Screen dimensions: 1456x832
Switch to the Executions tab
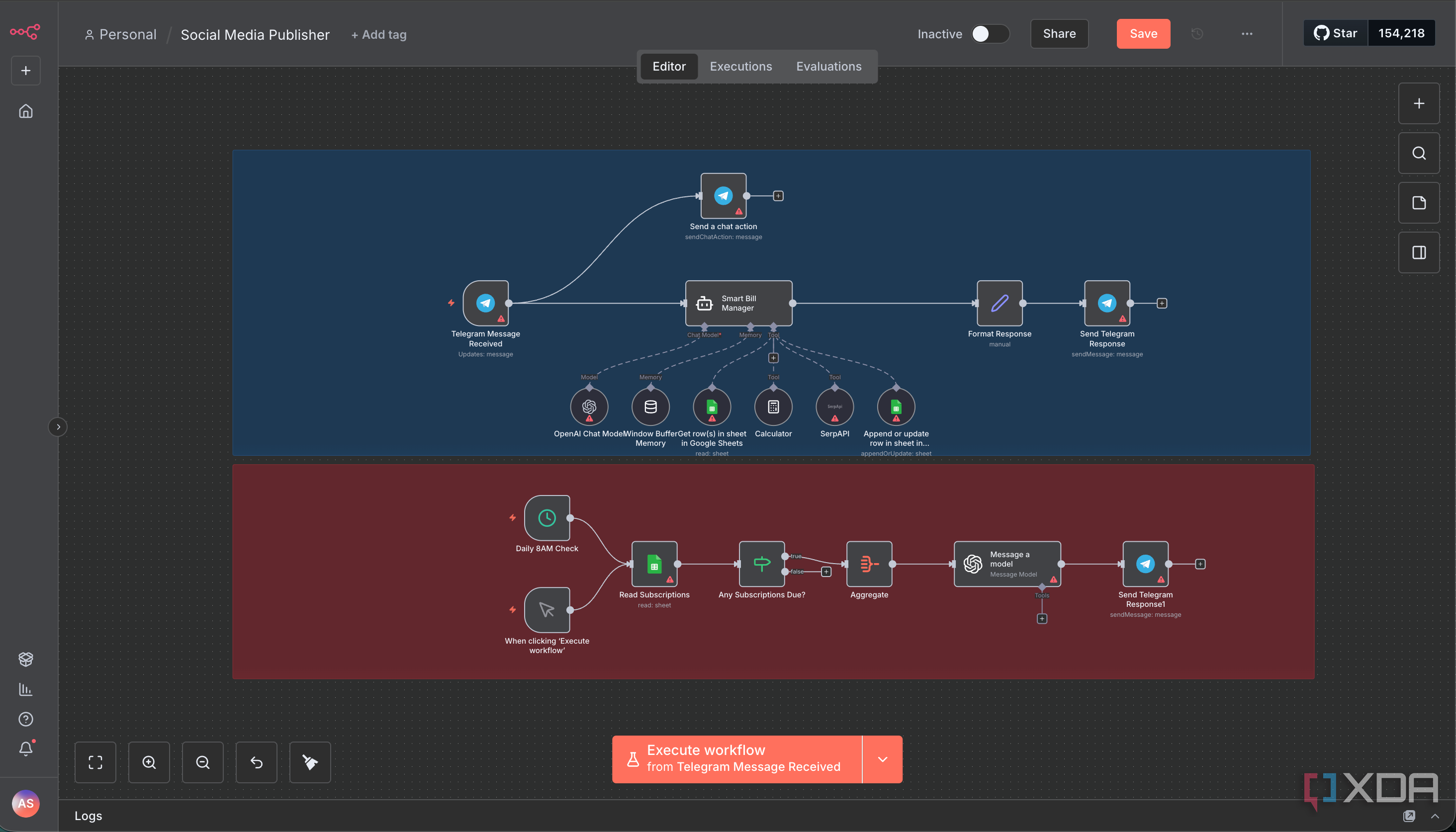coord(741,66)
